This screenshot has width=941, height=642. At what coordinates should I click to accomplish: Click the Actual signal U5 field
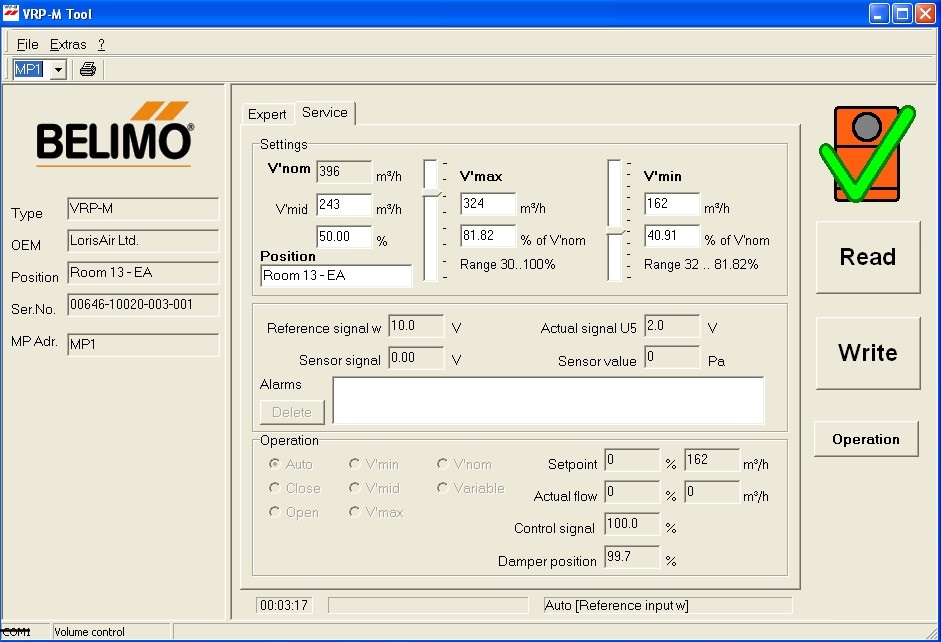672,326
